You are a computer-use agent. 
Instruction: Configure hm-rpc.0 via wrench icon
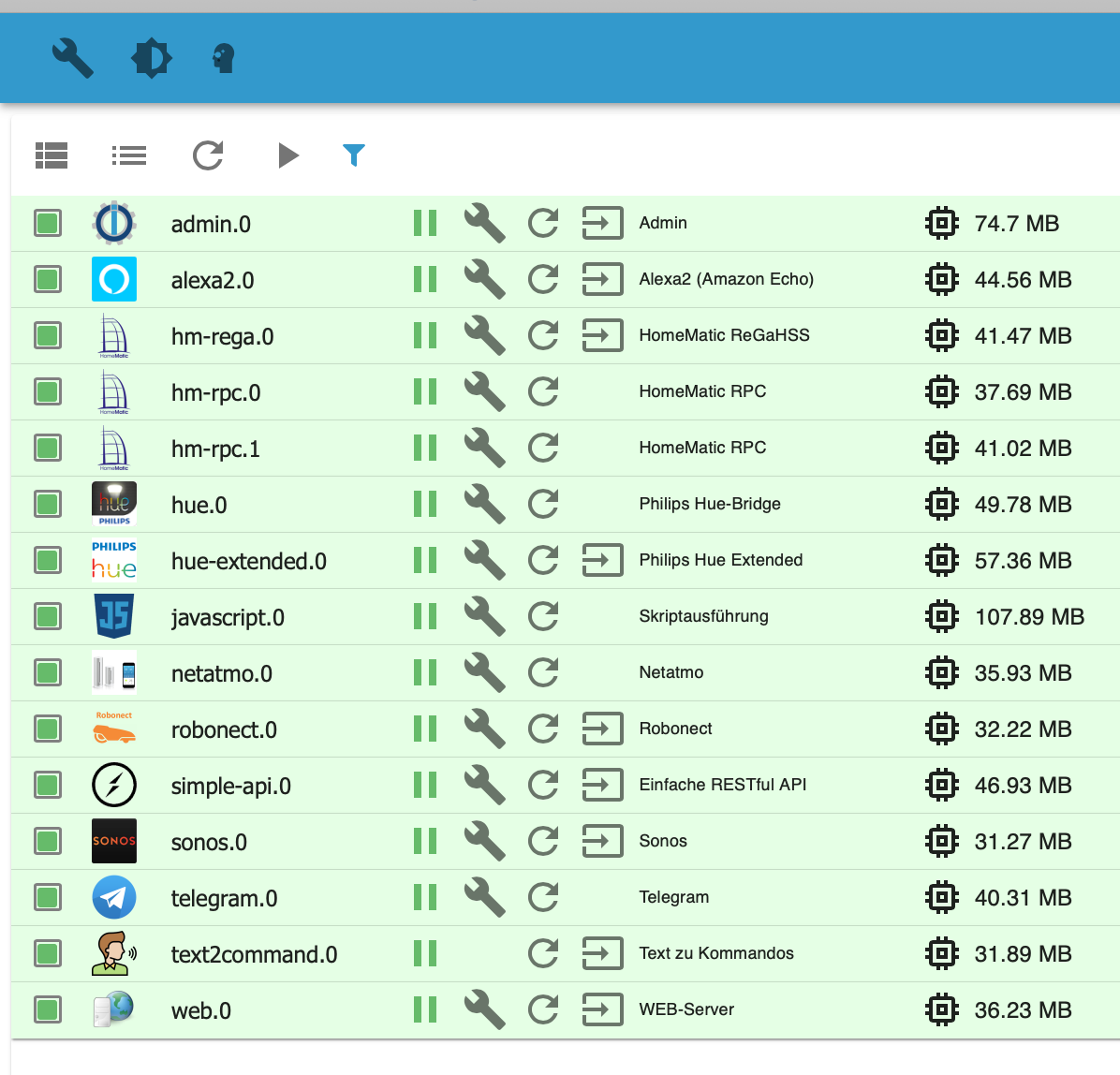484,391
